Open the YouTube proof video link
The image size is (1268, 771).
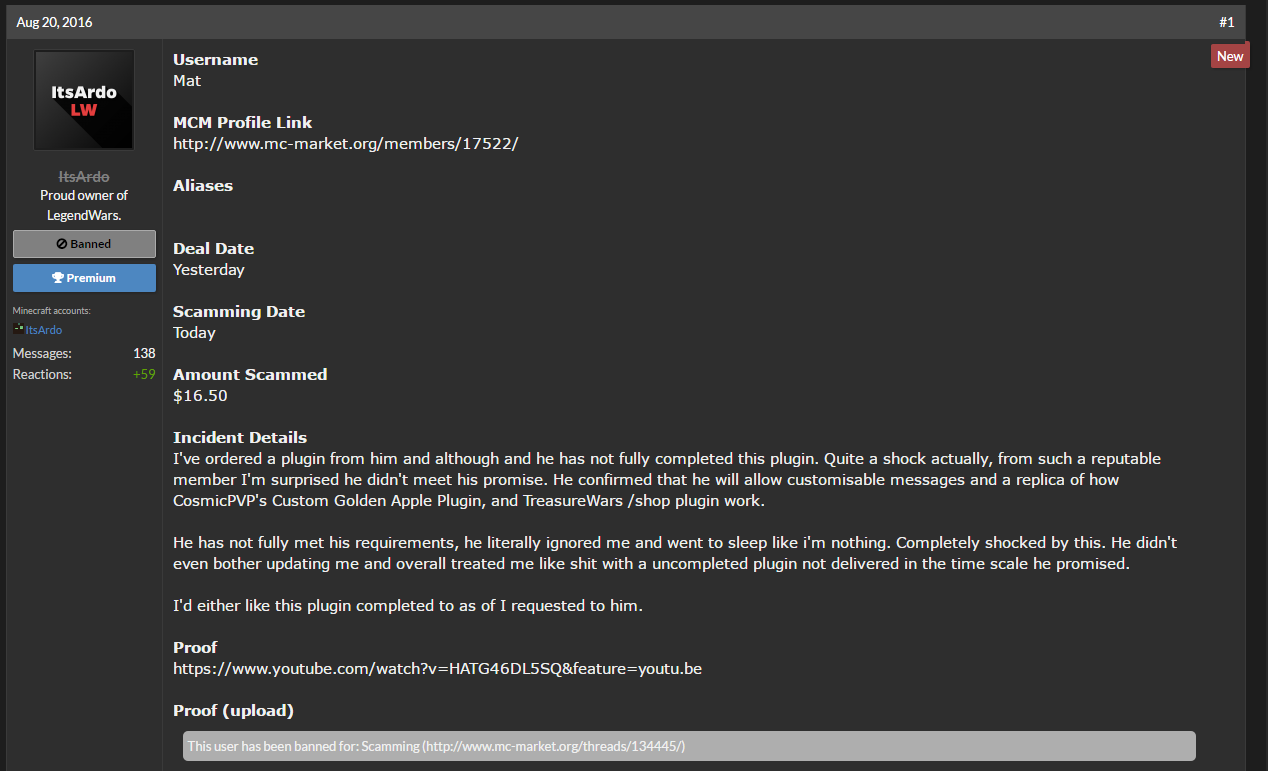[437, 669]
